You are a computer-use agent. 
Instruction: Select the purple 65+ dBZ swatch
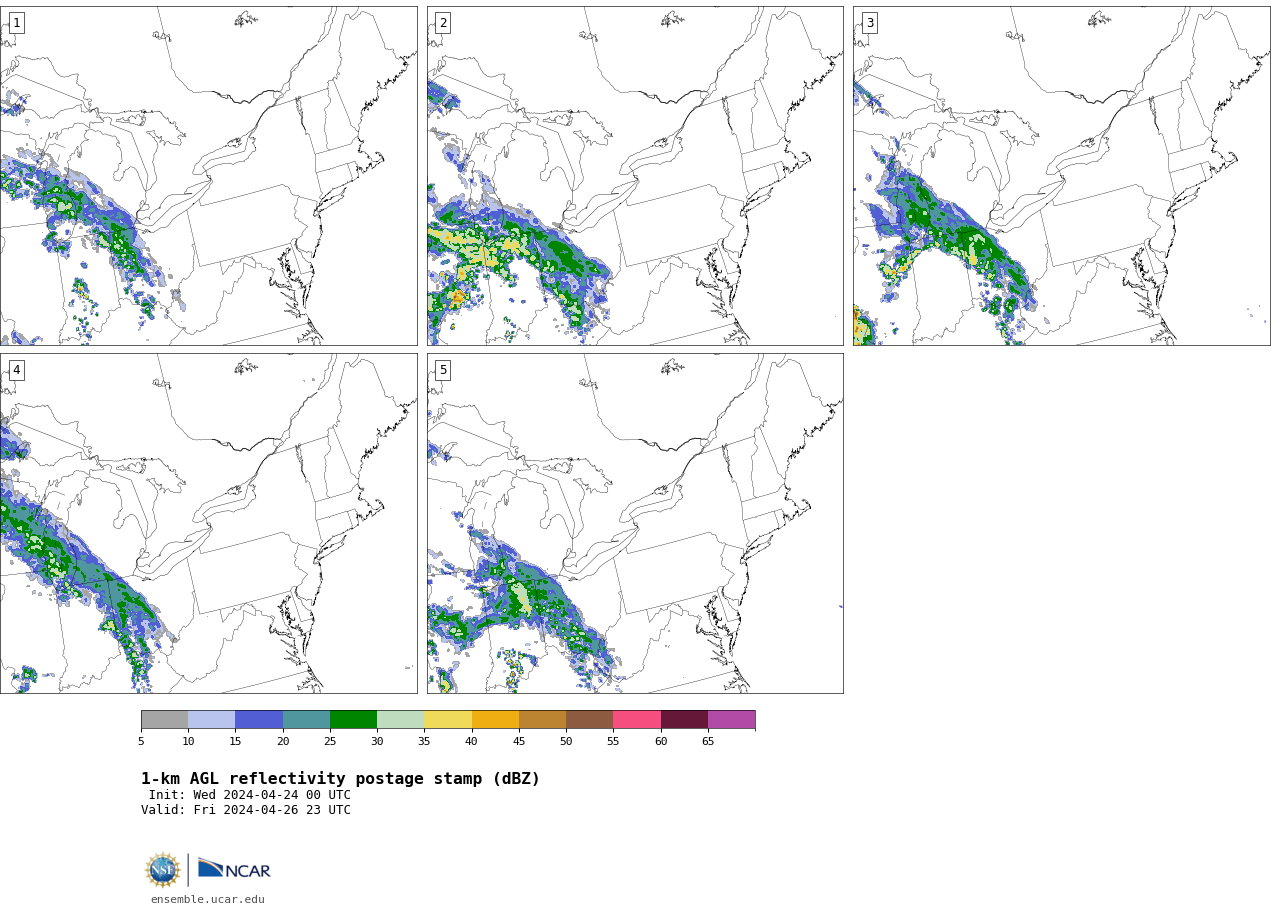click(x=731, y=720)
